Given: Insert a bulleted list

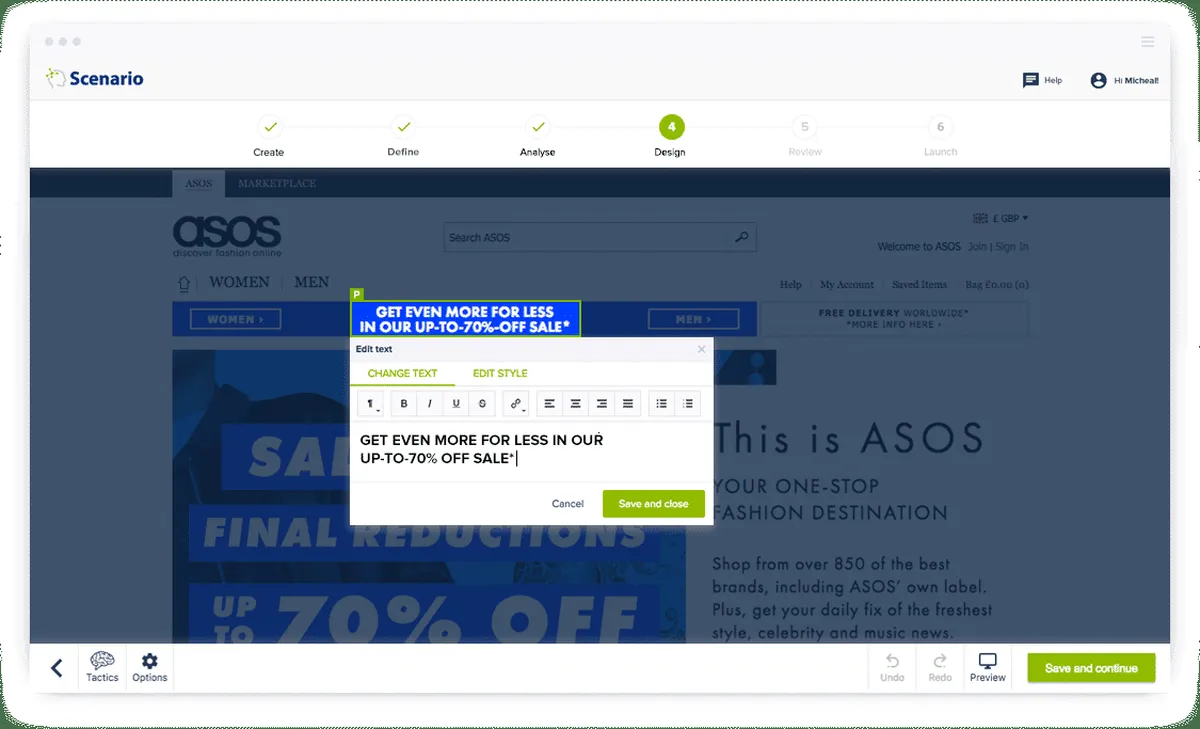Looking at the screenshot, I should 662,404.
